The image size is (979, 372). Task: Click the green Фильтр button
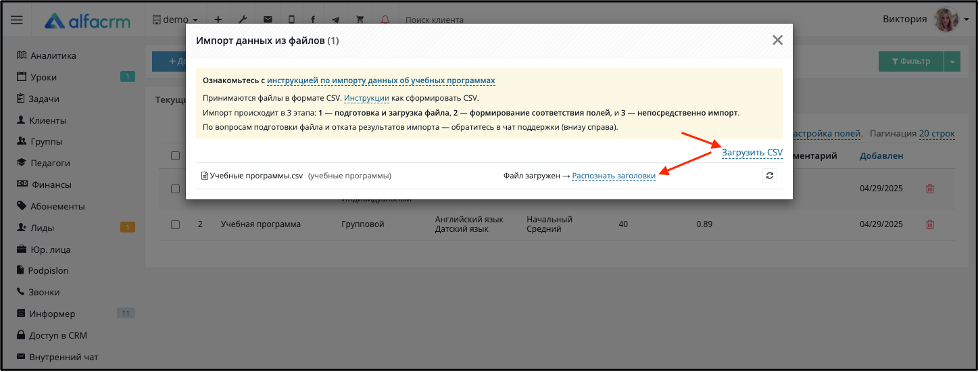[x=910, y=61]
